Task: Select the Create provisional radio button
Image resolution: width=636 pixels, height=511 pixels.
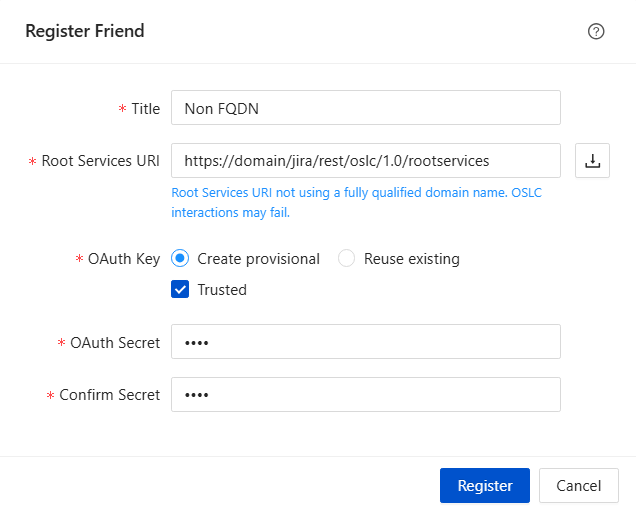Action: pyautogui.click(x=181, y=258)
